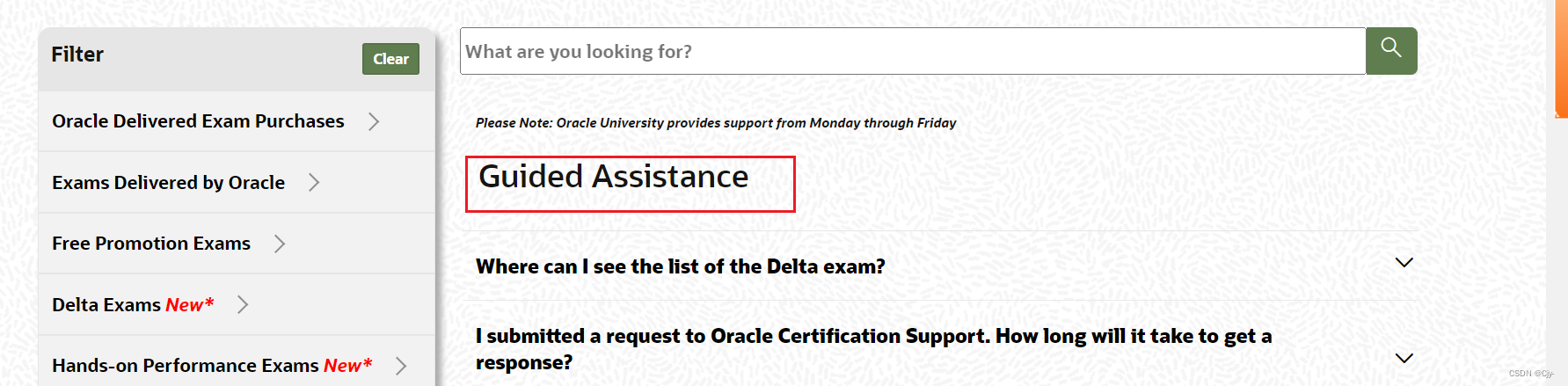This screenshot has height=386, width=1568.
Task: Expand arrow beside Oracle Delivered Exam Purchases
Action: coord(374,121)
